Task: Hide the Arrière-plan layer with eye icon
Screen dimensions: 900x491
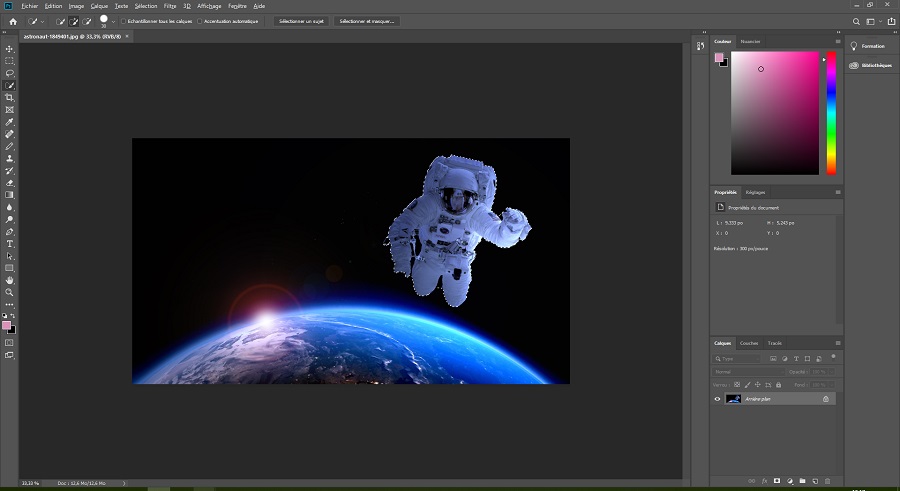Action: click(x=717, y=399)
